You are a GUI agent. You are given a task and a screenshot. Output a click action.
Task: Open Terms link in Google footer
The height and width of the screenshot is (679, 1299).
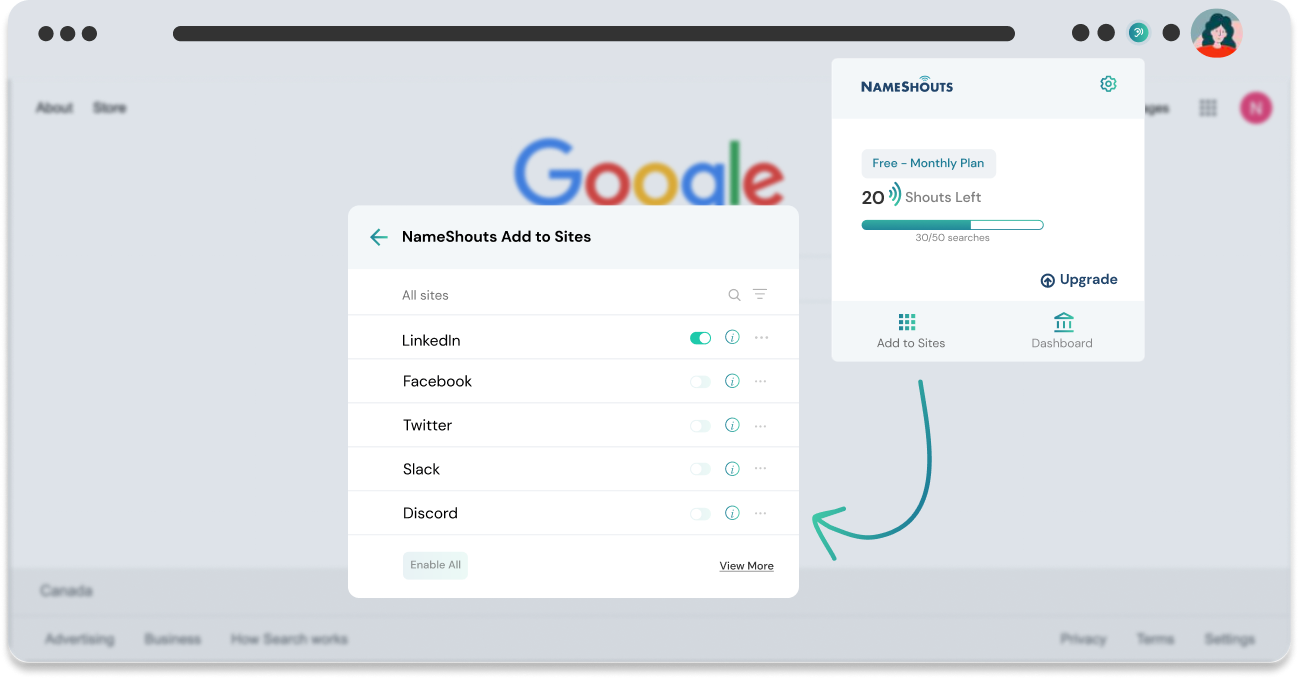1155,639
